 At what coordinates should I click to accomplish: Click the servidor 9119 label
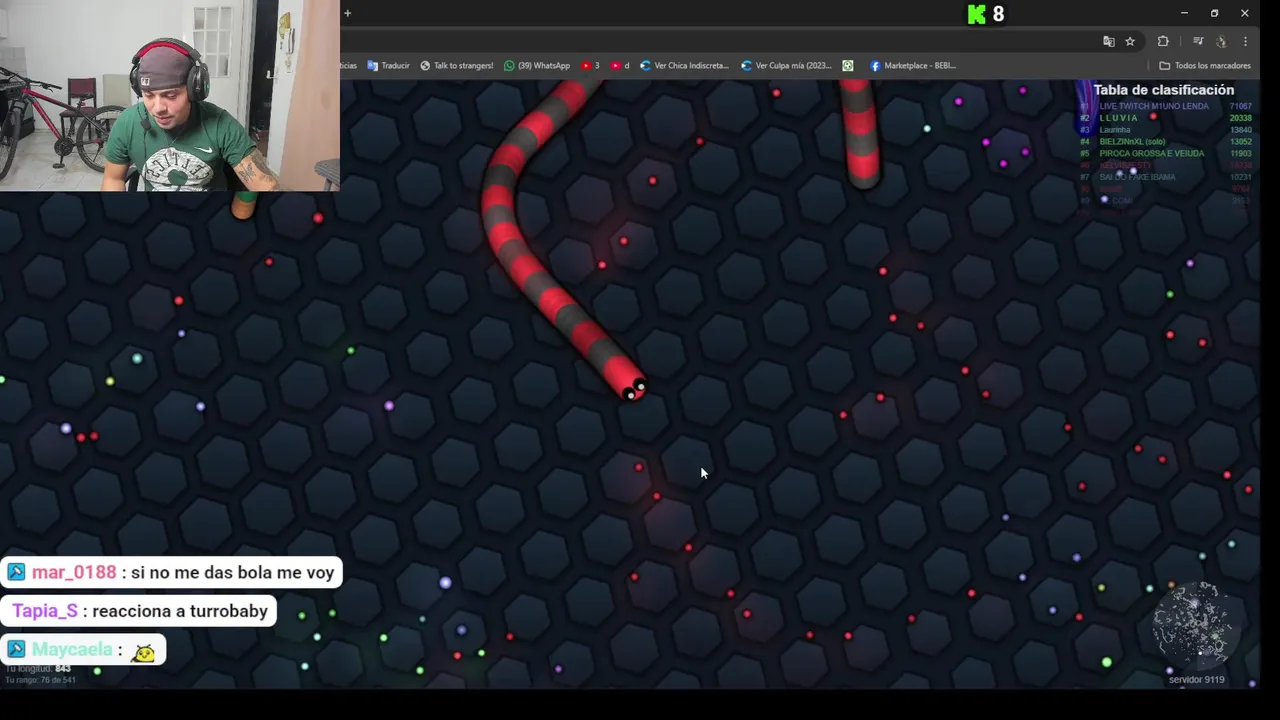[1196, 680]
